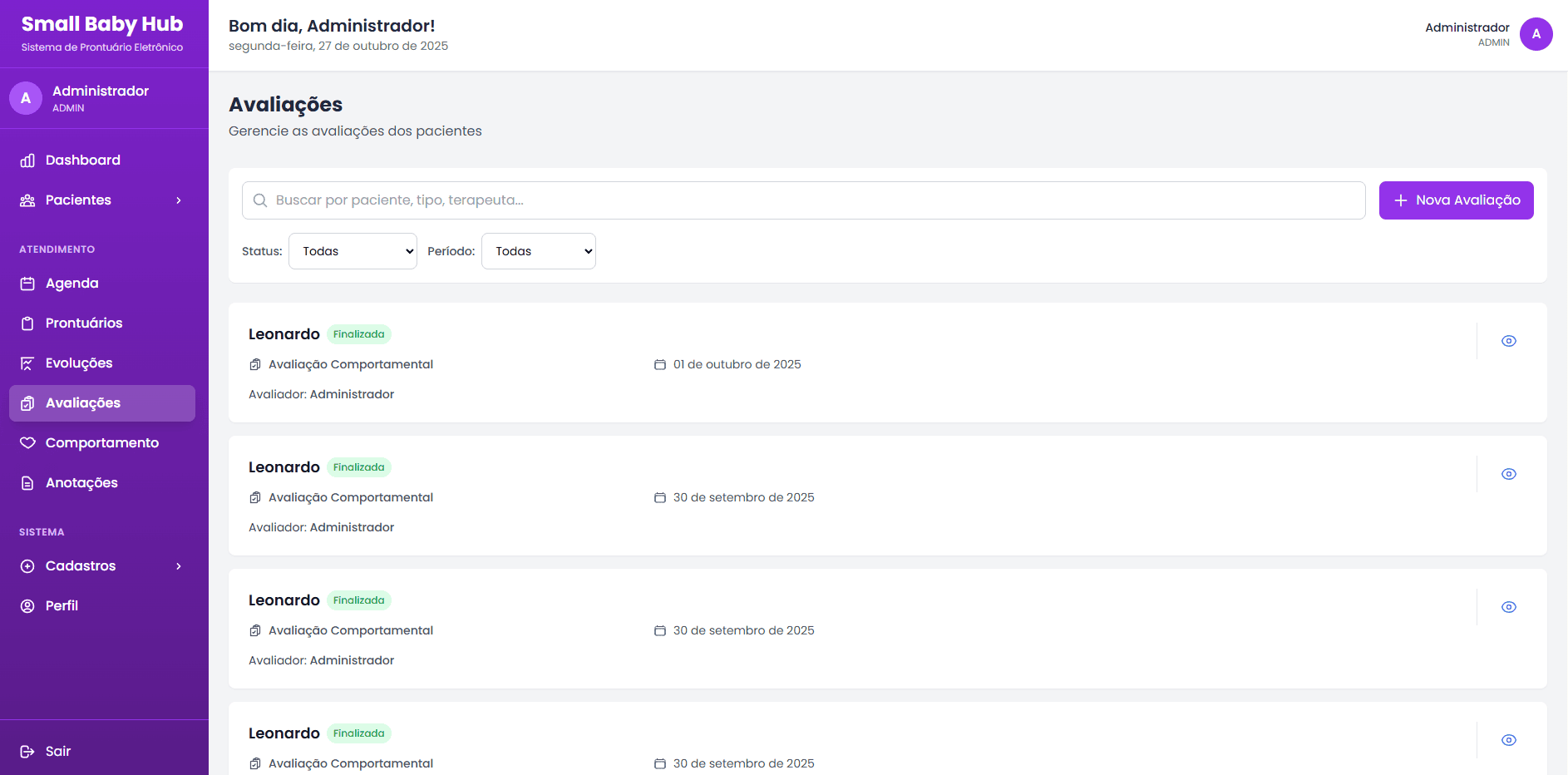
Task: Open the Status filter dropdown
Action: tap(353, 251)
